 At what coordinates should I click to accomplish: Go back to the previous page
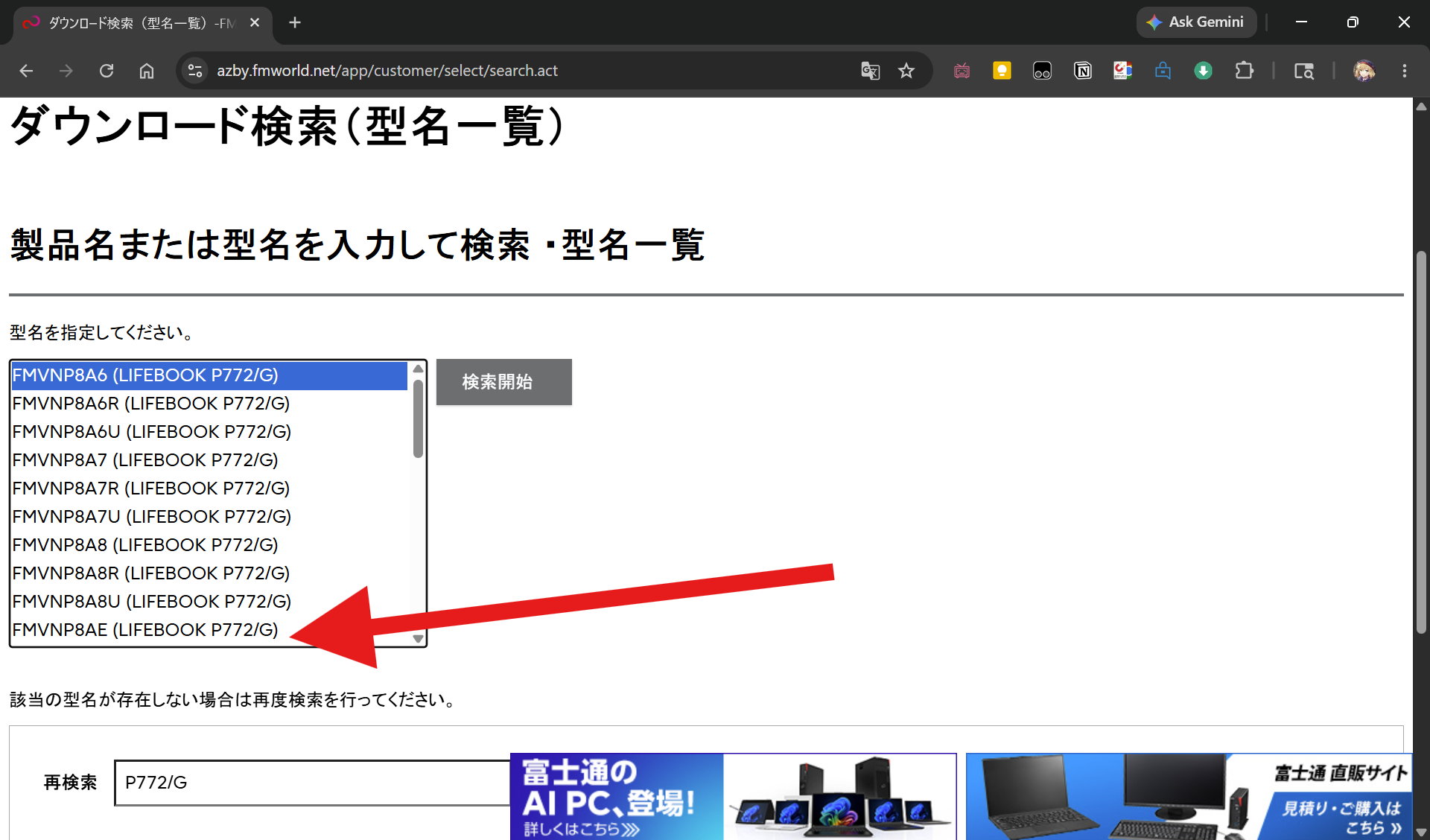coord(26,71)
